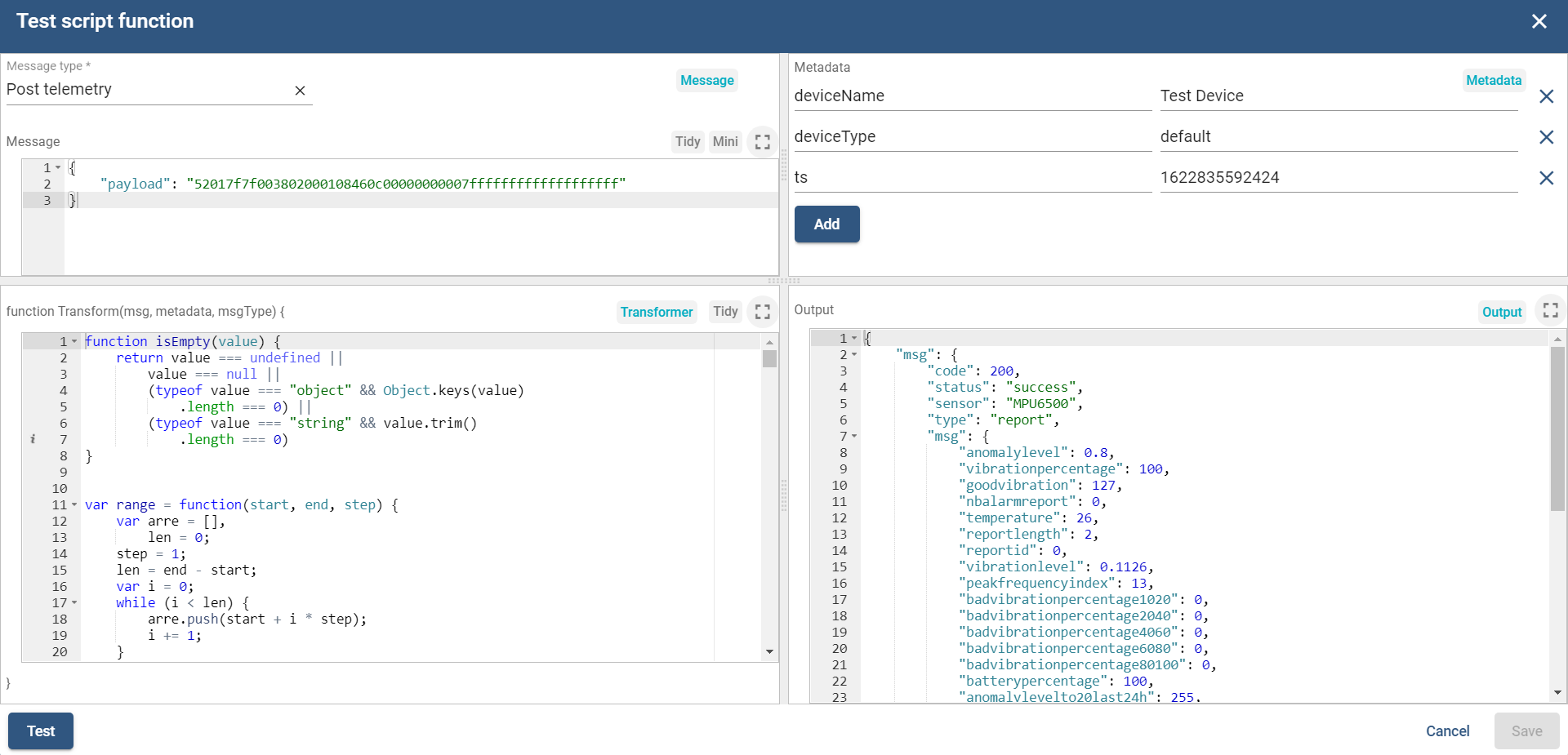Screen dimensions: 1568x755
Task: Expand the Output panel to fullscreen
Action: [x=1551, y=310]
